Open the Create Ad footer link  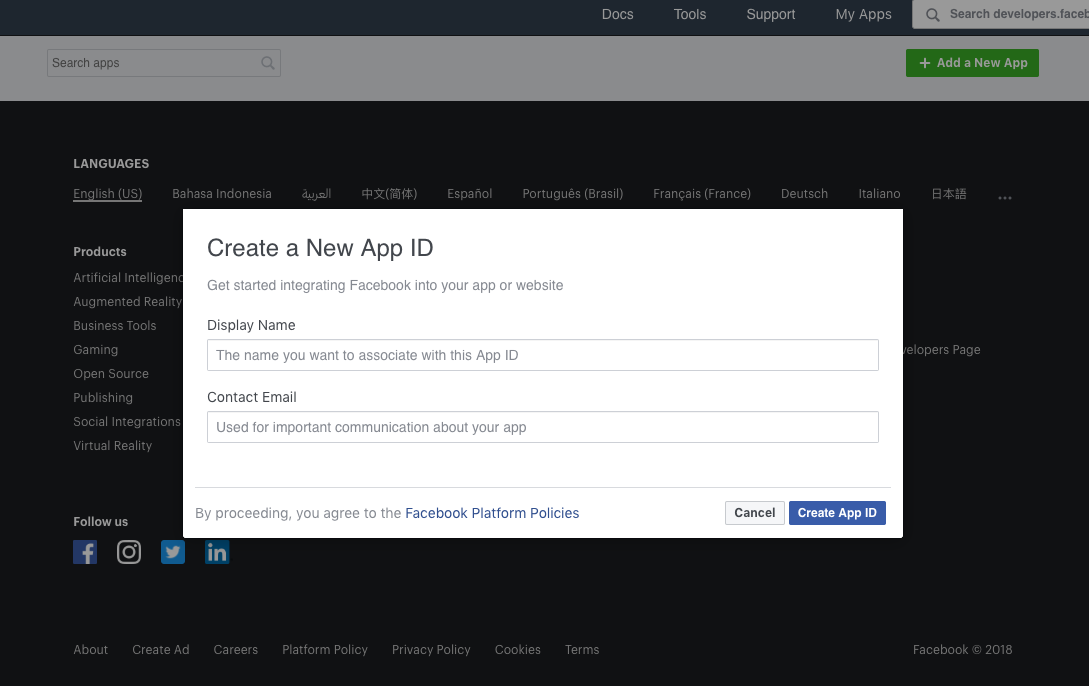(x=160, y=650)
